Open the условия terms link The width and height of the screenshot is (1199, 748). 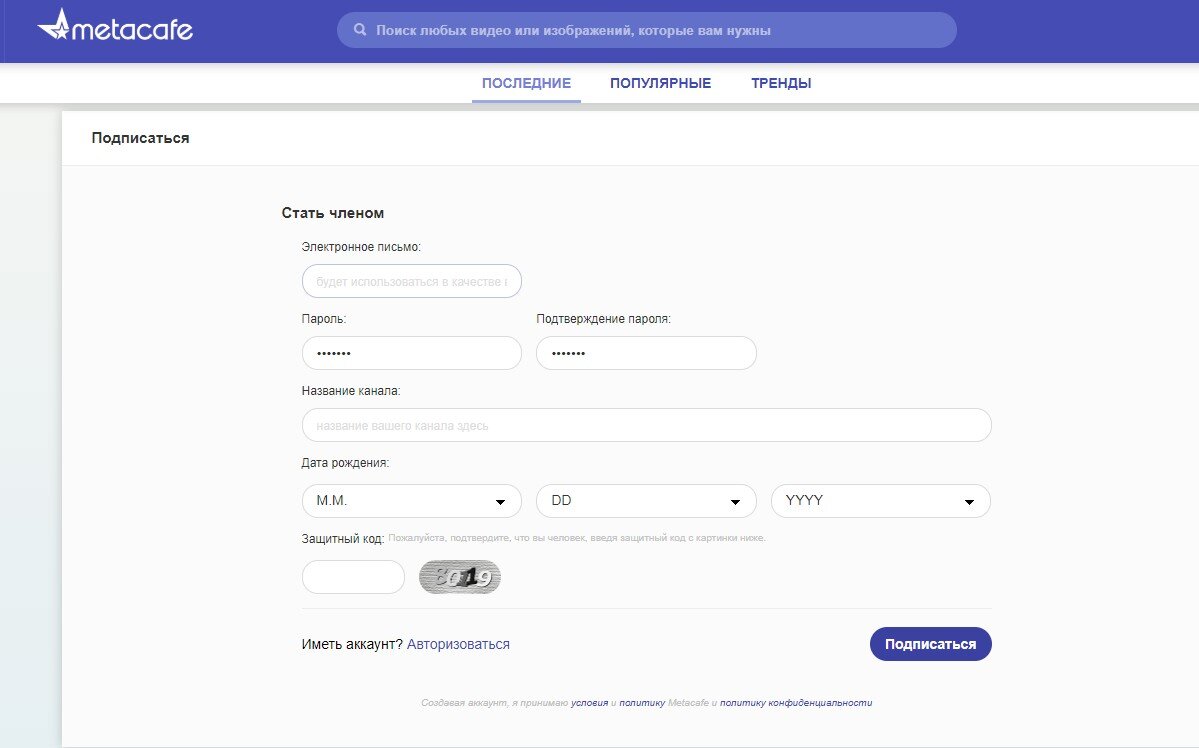point(589,703)
